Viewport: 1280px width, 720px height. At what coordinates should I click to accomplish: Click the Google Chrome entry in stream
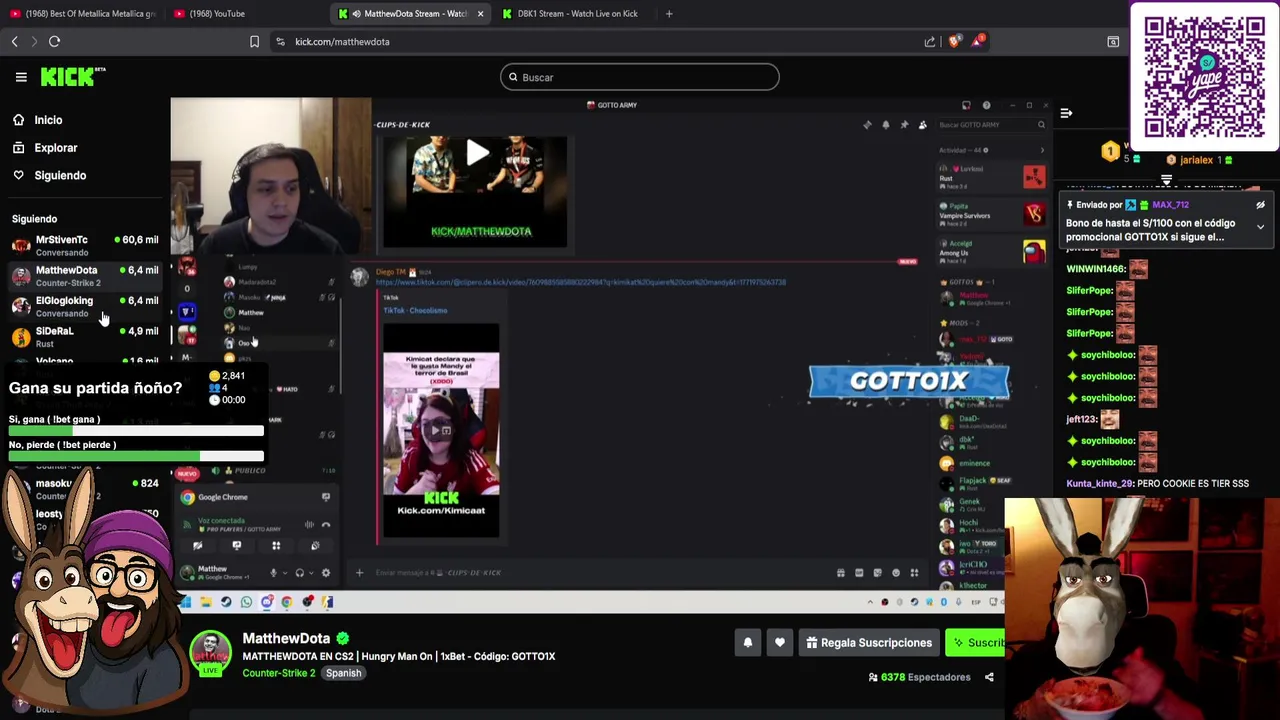(x=222, y=497)
